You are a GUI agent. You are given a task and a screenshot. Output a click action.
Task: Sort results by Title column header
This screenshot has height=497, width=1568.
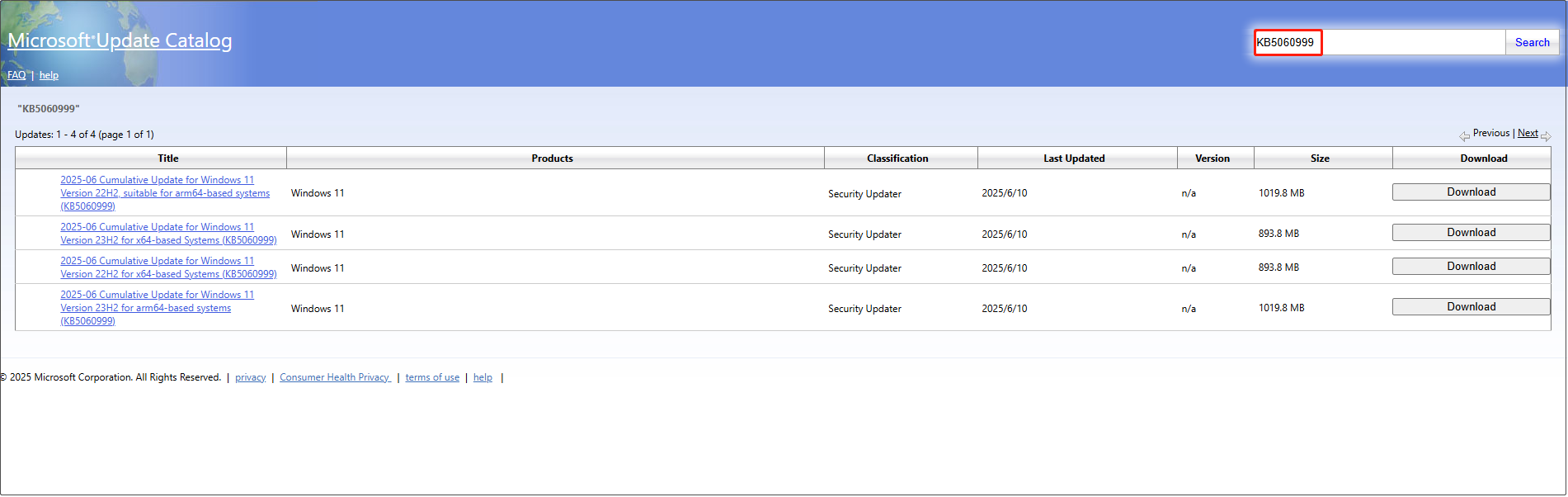167,159
